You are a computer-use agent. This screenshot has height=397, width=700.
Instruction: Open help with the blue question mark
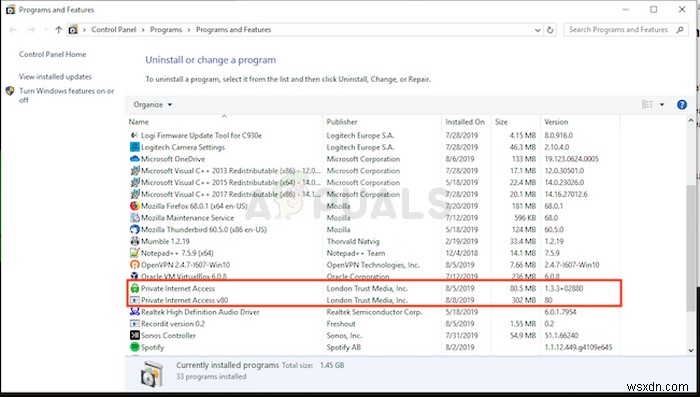682,104
